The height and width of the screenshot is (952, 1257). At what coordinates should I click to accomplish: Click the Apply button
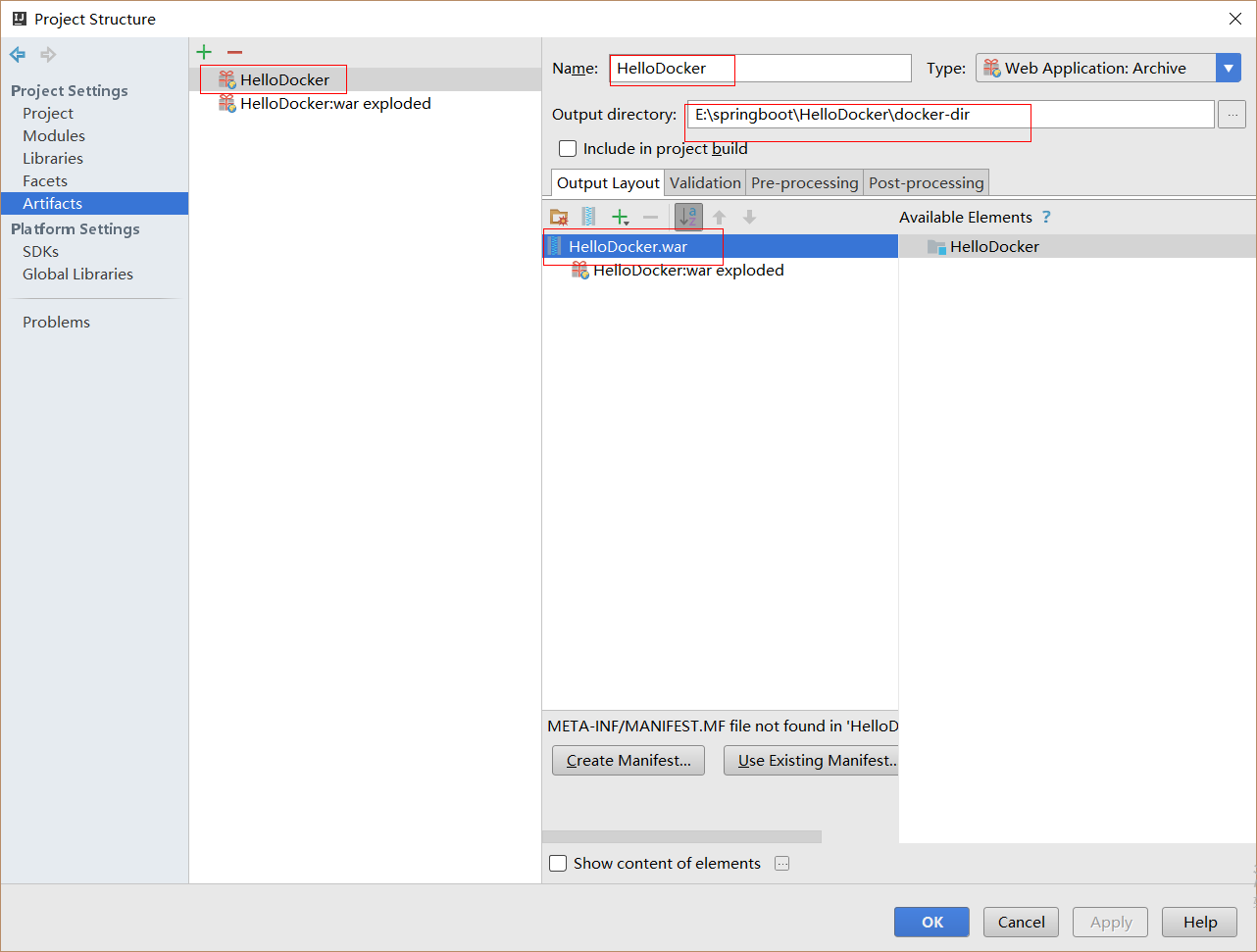1110,922
